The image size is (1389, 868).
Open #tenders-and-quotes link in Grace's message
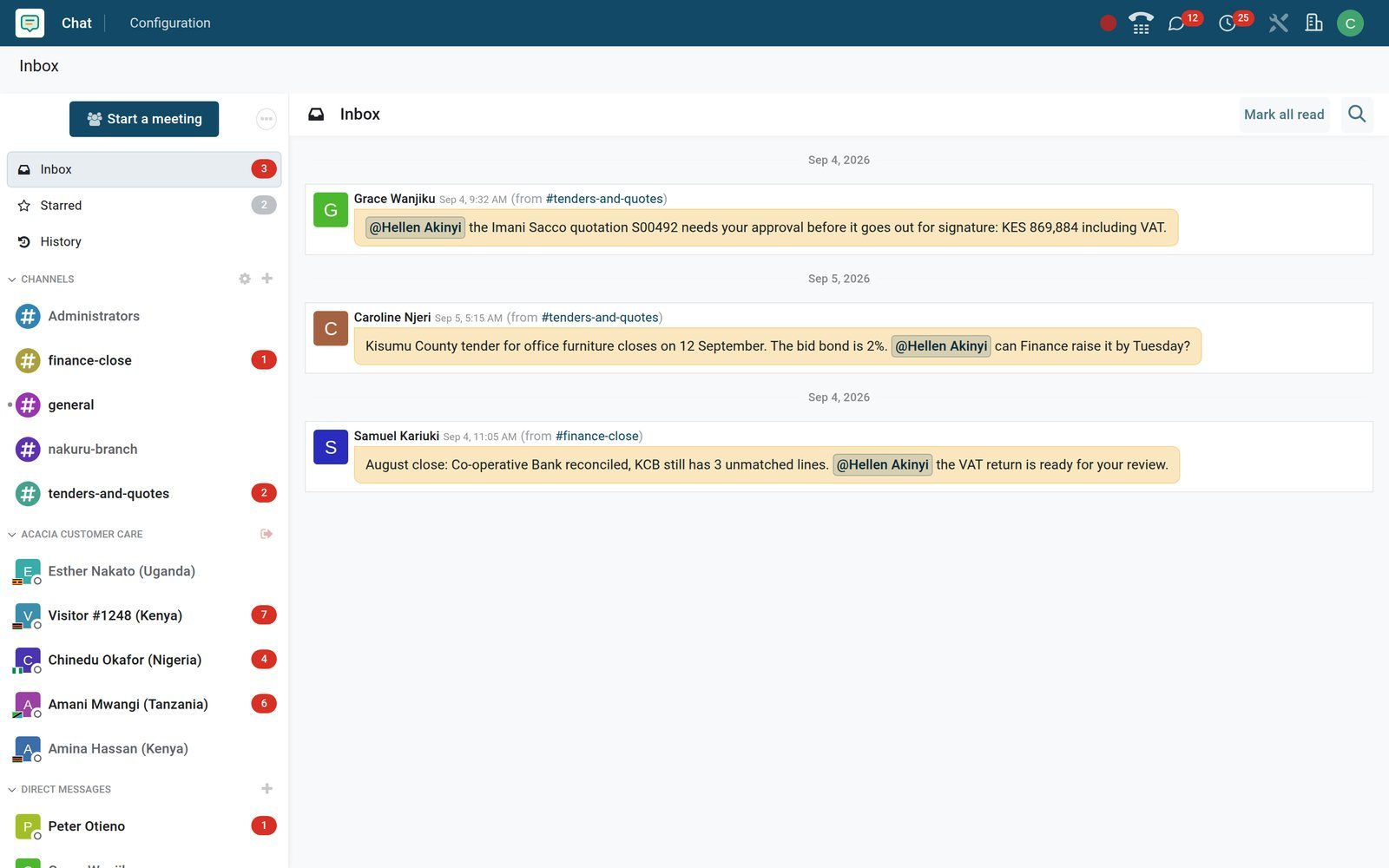coord(604,199)
